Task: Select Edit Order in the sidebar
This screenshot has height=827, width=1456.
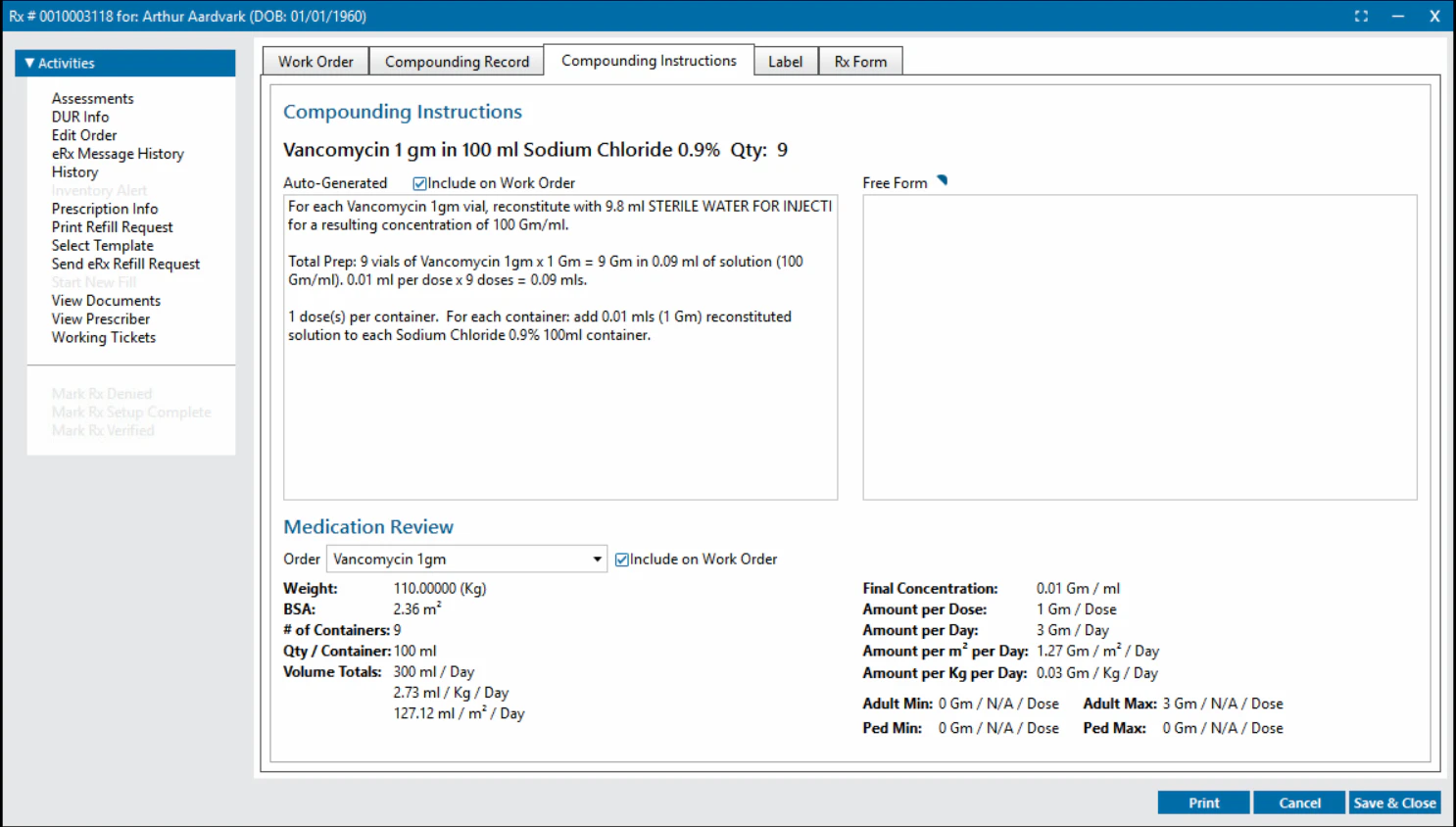Action: click(84, 134)
